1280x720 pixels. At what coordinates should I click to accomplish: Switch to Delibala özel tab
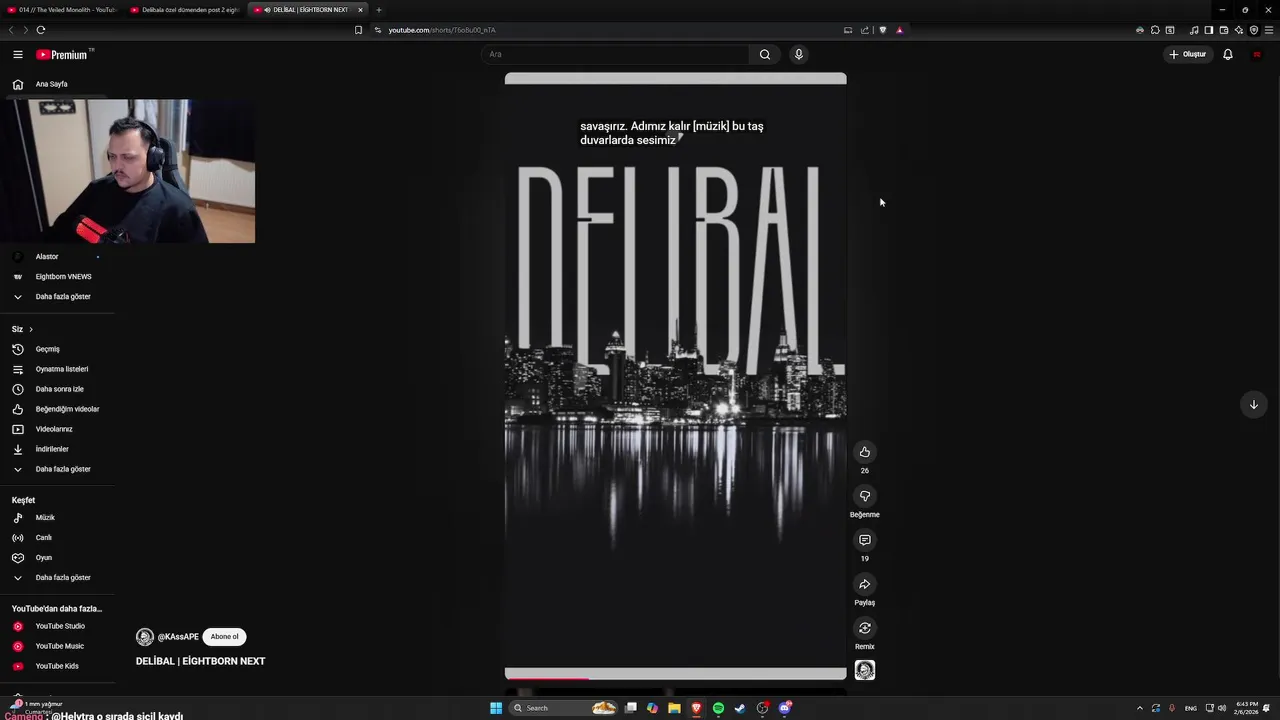coord(185,10)
